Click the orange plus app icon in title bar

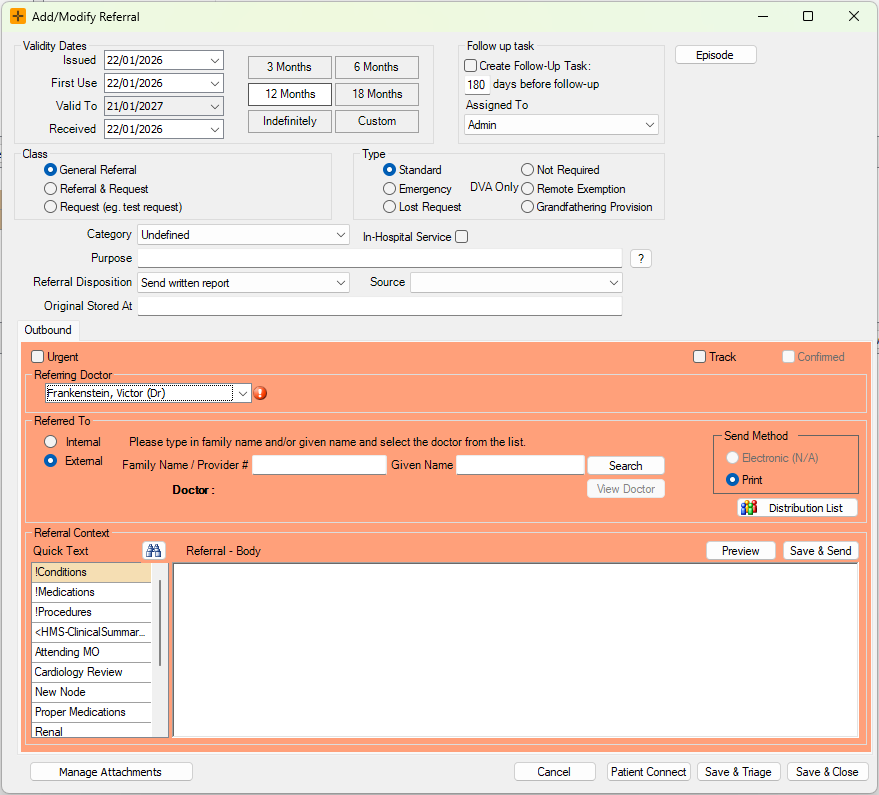(18, 17)
